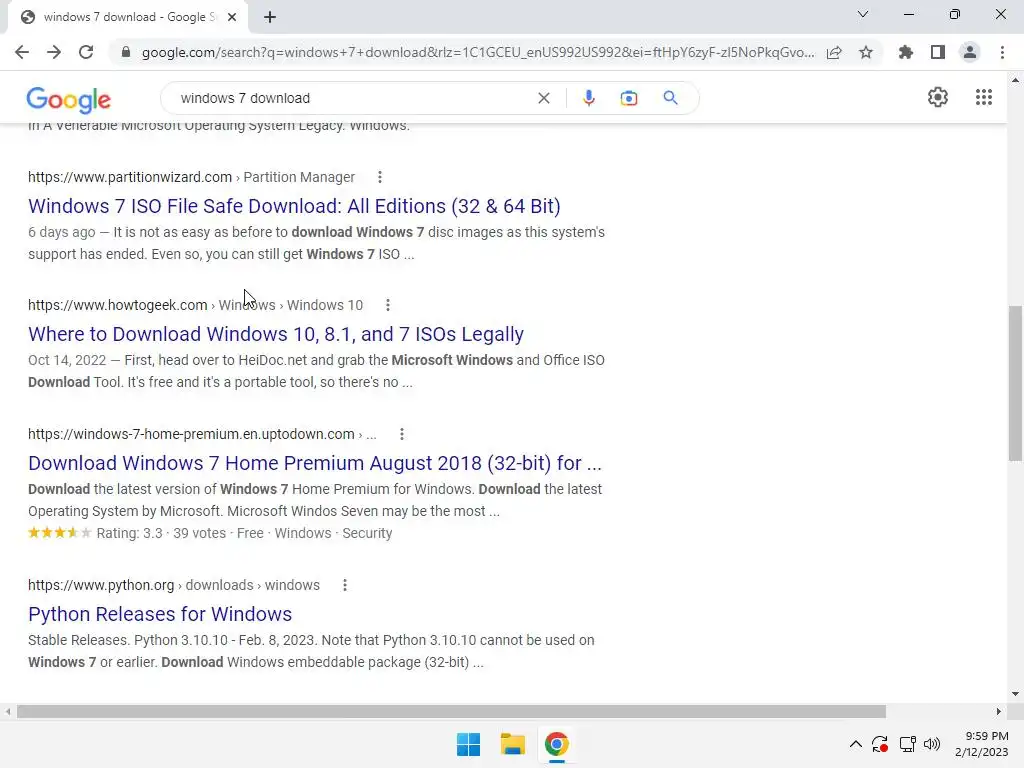Open the 'Python Releases for Windows' result

click(x=160, y=614)
